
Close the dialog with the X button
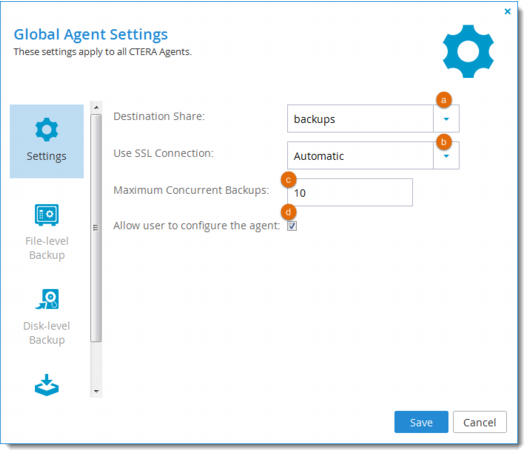point(507,11)
